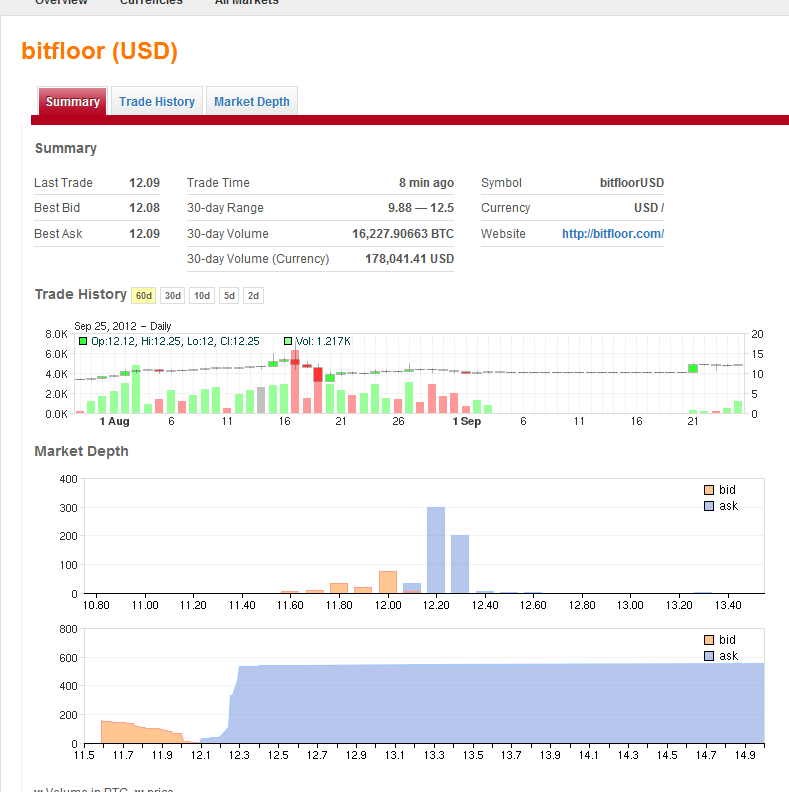Click the green OHLC legend swatch
The height and width of the screenshot is (792, 789).
(83, 341)
